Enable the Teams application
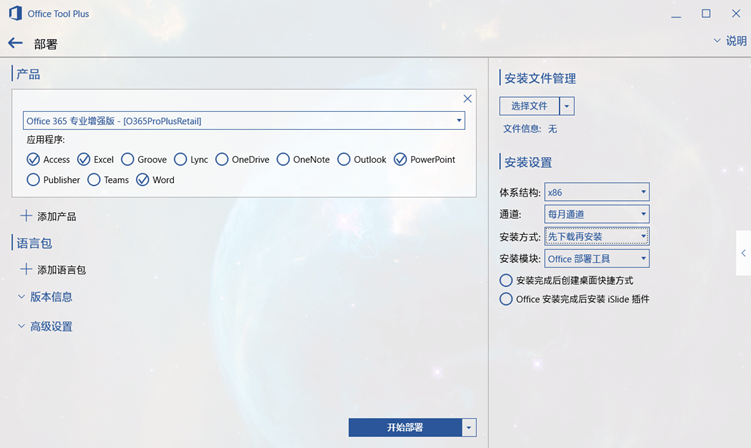The height and width of the screenshot is (448, 751). tap(94, 180)
